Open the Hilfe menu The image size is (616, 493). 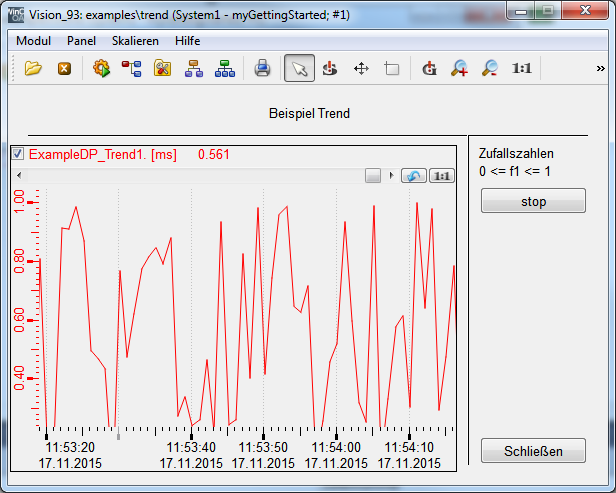point(187,41)
